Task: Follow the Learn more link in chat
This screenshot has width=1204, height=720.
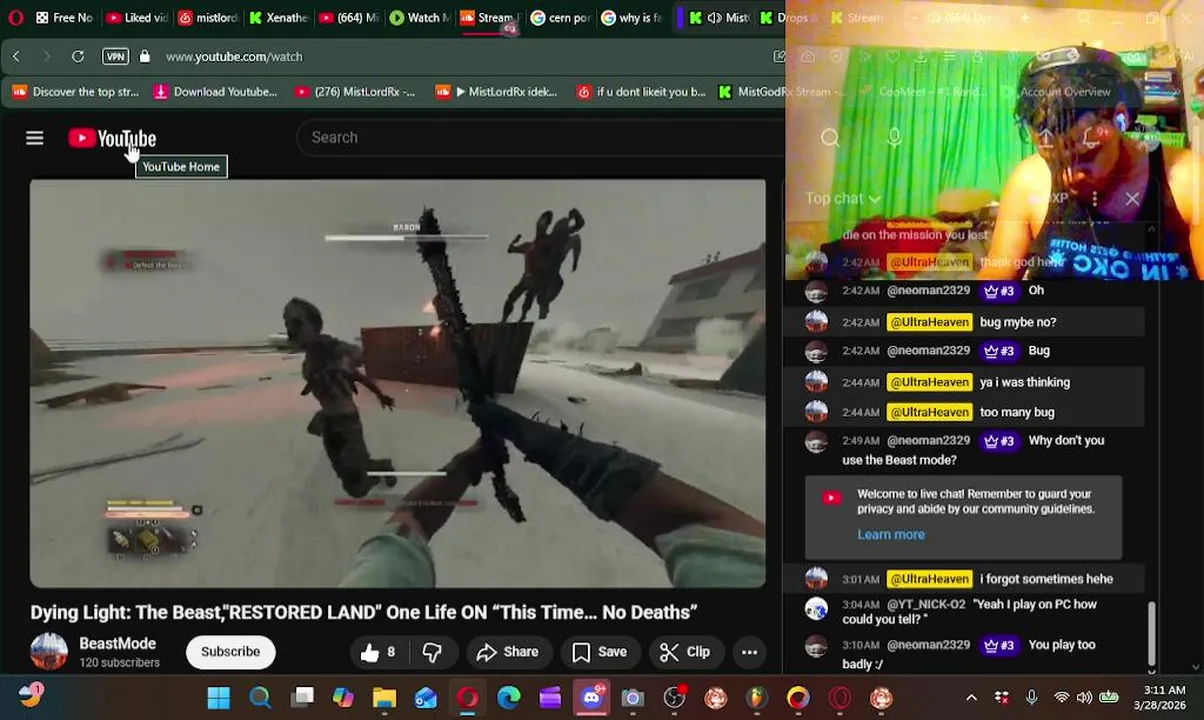Action: tap(891, 534)
